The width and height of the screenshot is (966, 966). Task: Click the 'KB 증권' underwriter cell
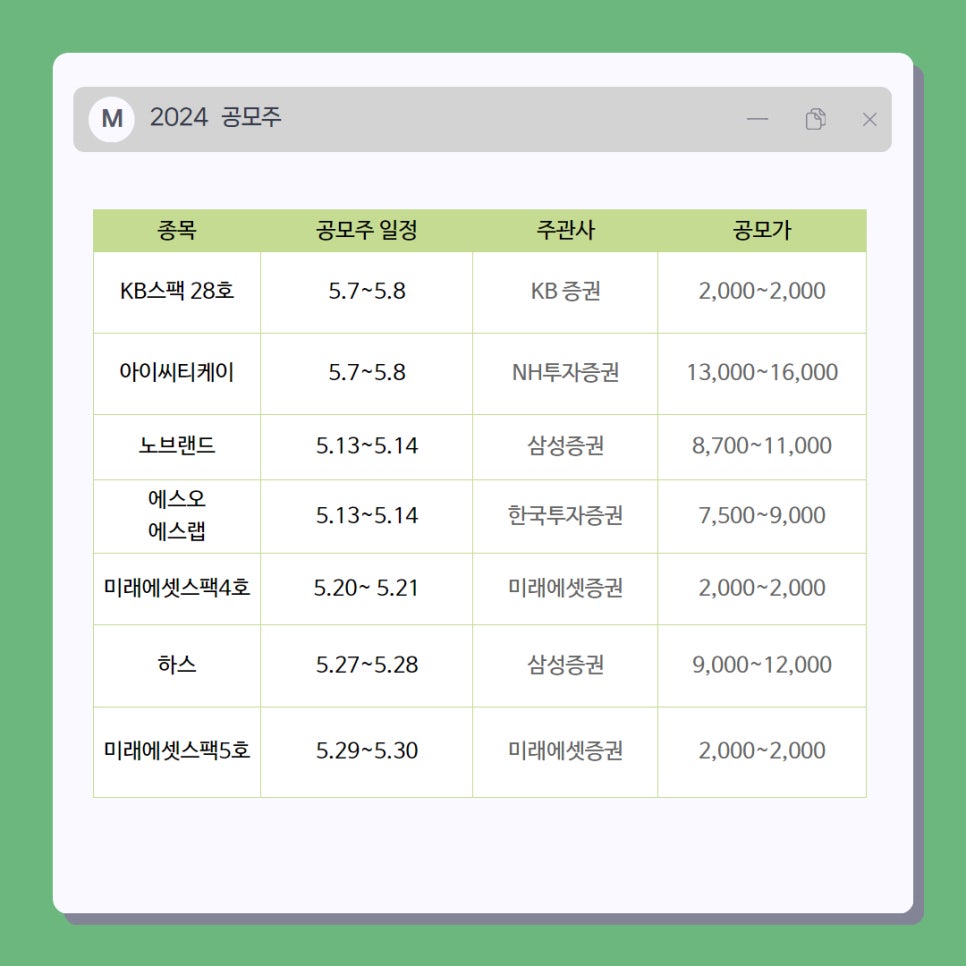click(x=565, y=292)
